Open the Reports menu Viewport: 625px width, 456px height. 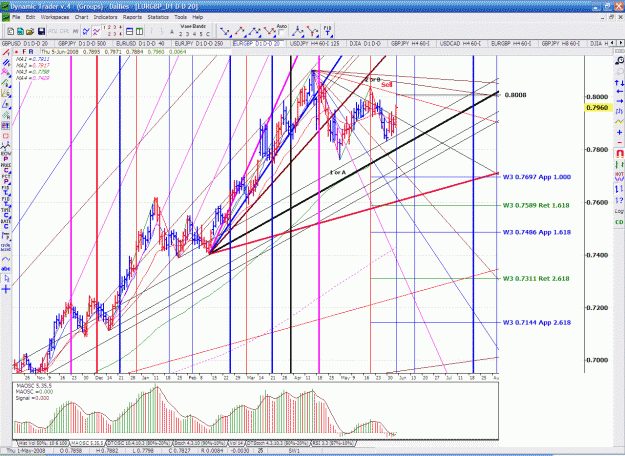132,17
